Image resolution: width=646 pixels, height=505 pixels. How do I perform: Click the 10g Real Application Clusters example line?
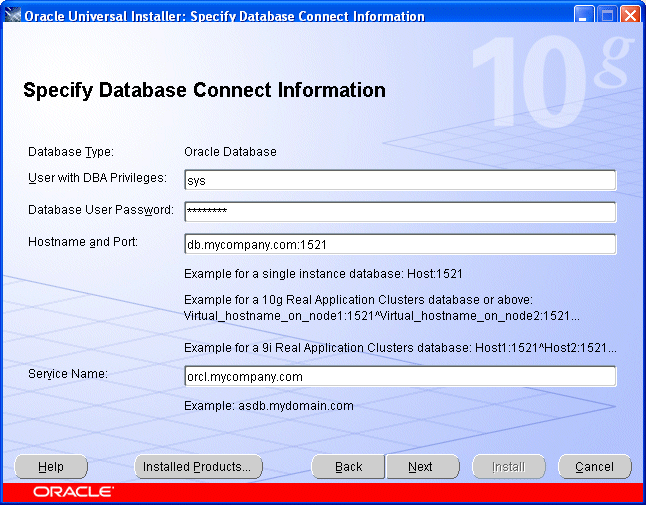[358, 299]
